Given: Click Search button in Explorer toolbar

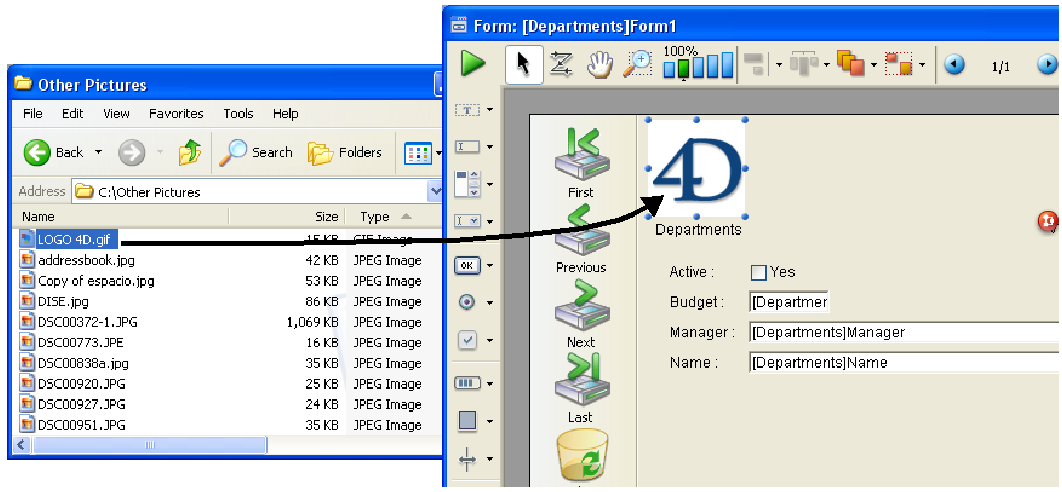Looking at the screenshot, I should point(255,152).
